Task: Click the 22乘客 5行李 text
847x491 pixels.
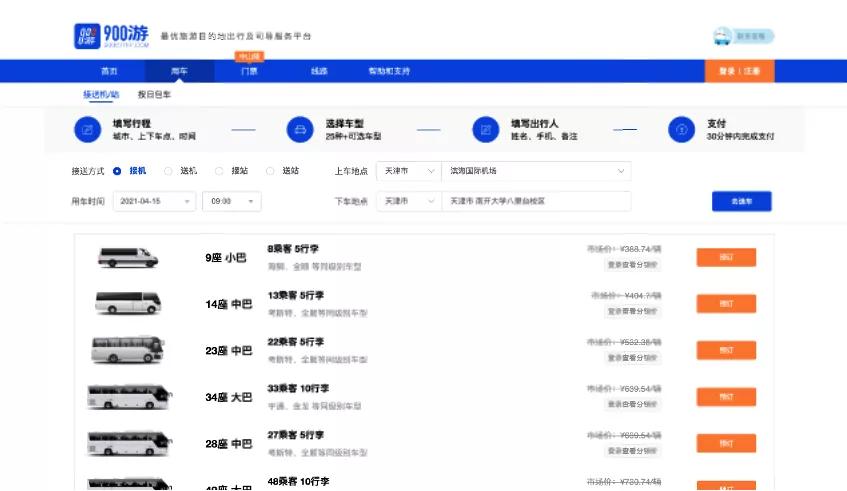Action: click(295, 342)
